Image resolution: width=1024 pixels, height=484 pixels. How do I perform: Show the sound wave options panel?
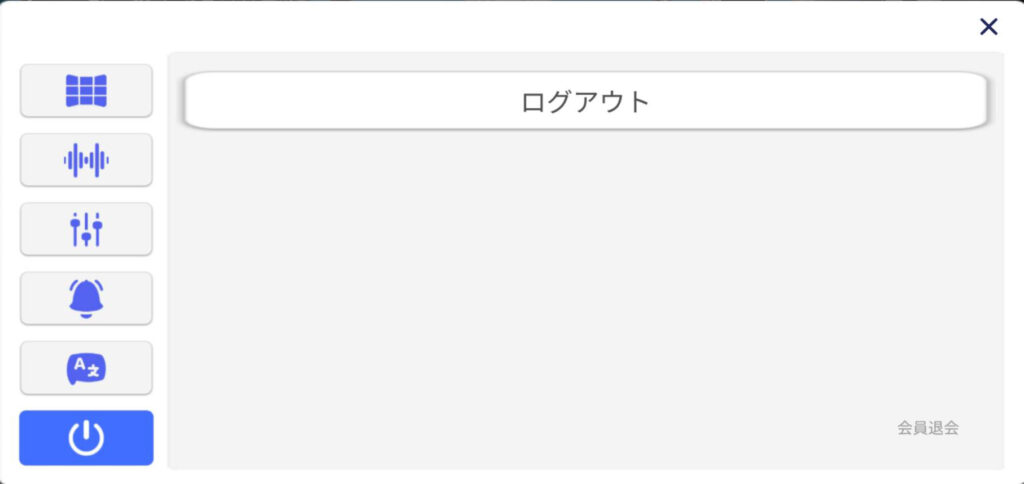86,160
